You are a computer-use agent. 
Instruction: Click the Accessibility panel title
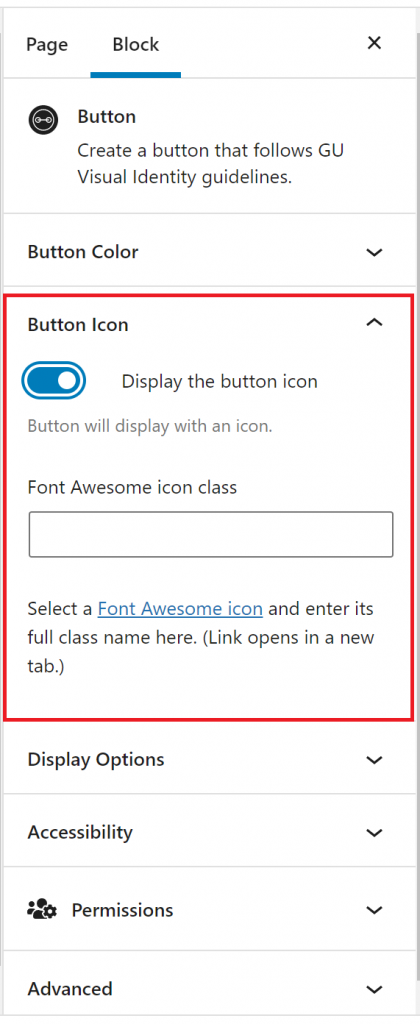click(80, 832)
